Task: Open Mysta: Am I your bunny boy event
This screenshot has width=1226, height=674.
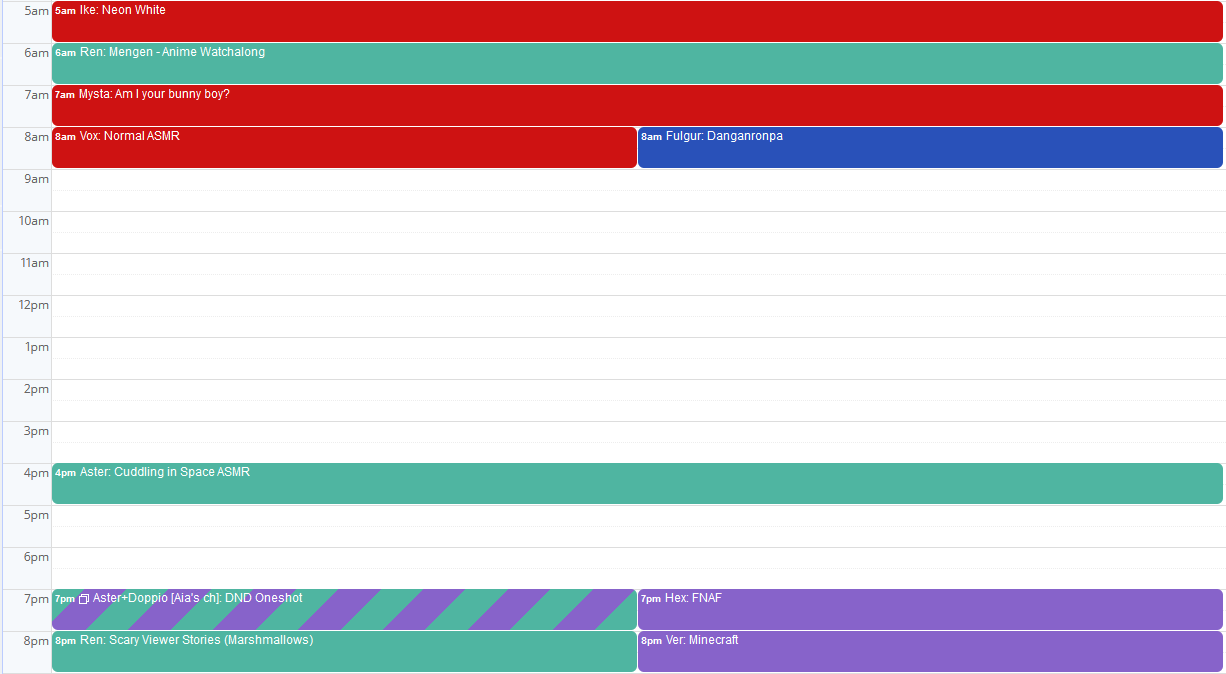Action: [637, 105]
